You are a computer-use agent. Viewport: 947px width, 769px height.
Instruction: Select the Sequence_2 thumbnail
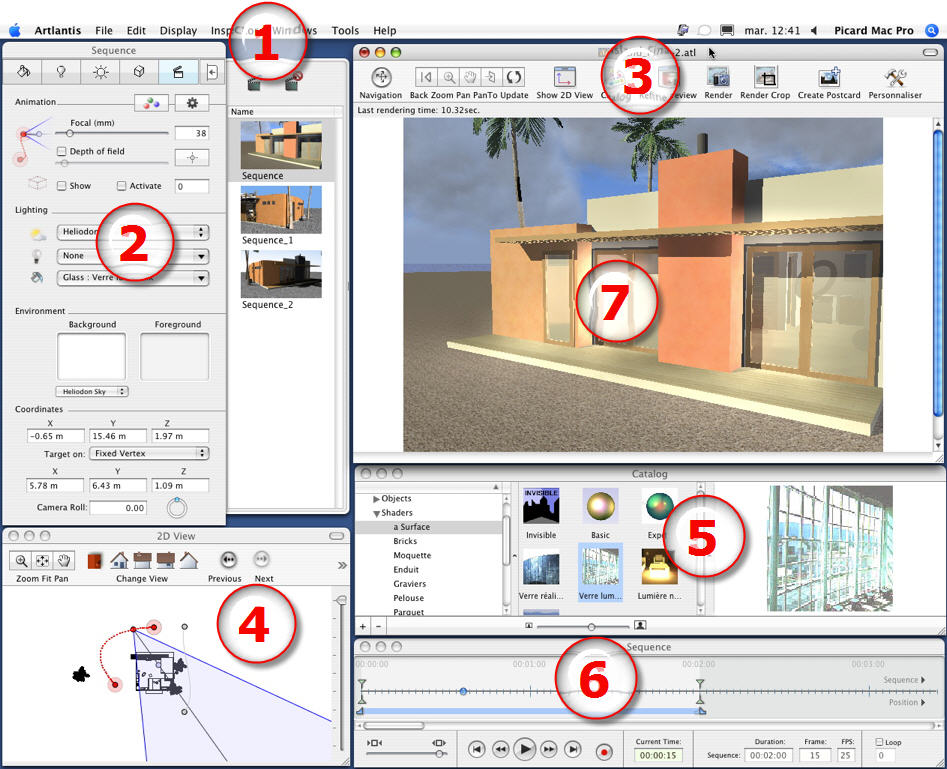click(281, 274)
